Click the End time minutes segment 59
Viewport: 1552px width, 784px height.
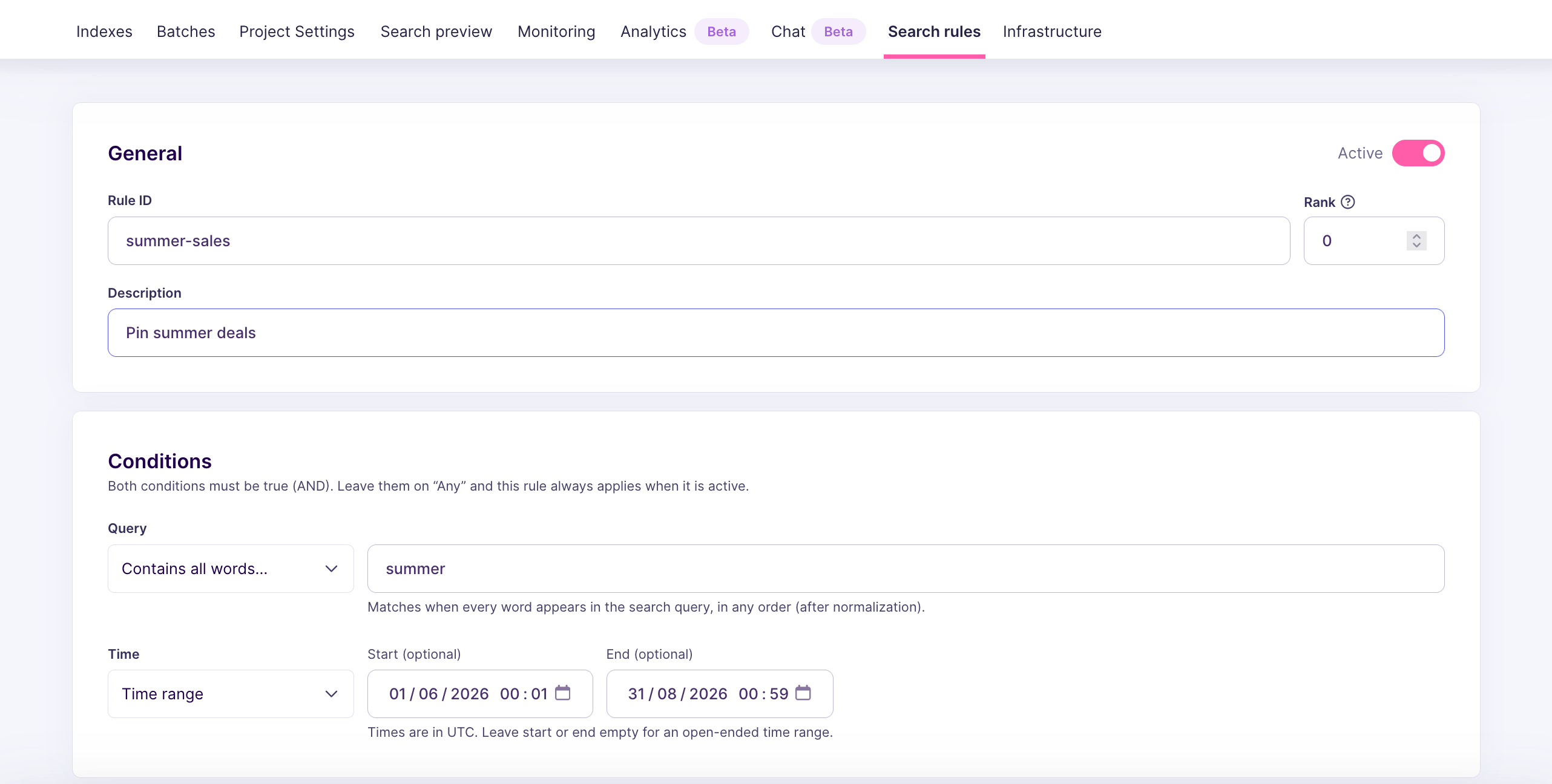(779, 694)
